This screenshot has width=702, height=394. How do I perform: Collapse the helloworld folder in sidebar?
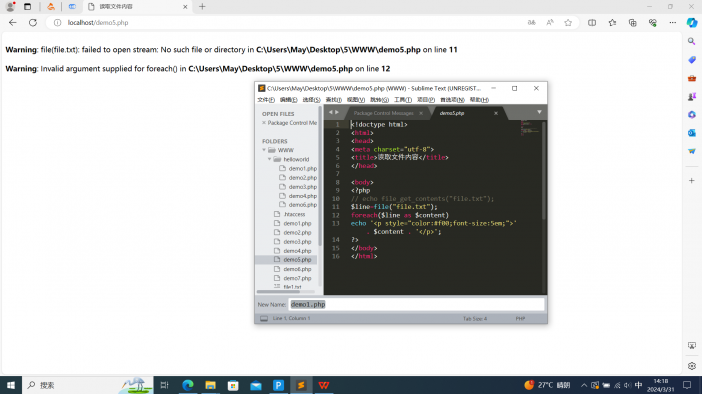(x=270, y=159)
